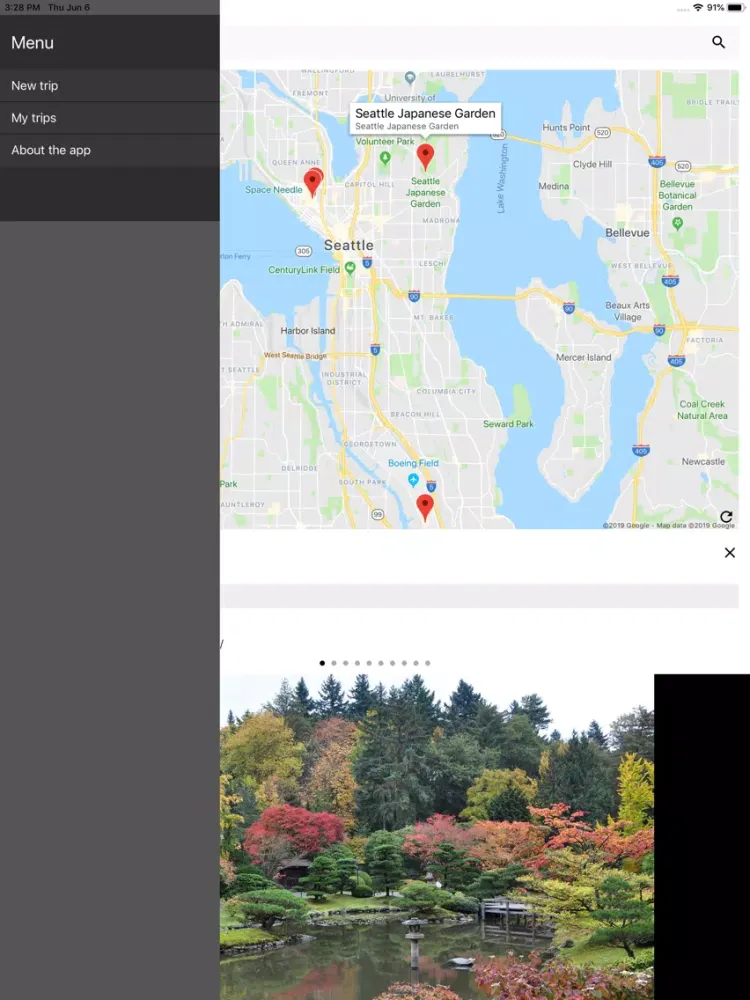Click the Mercer Island map label
The width and height of the screenshot is (750, 1000).
(584, 357)
